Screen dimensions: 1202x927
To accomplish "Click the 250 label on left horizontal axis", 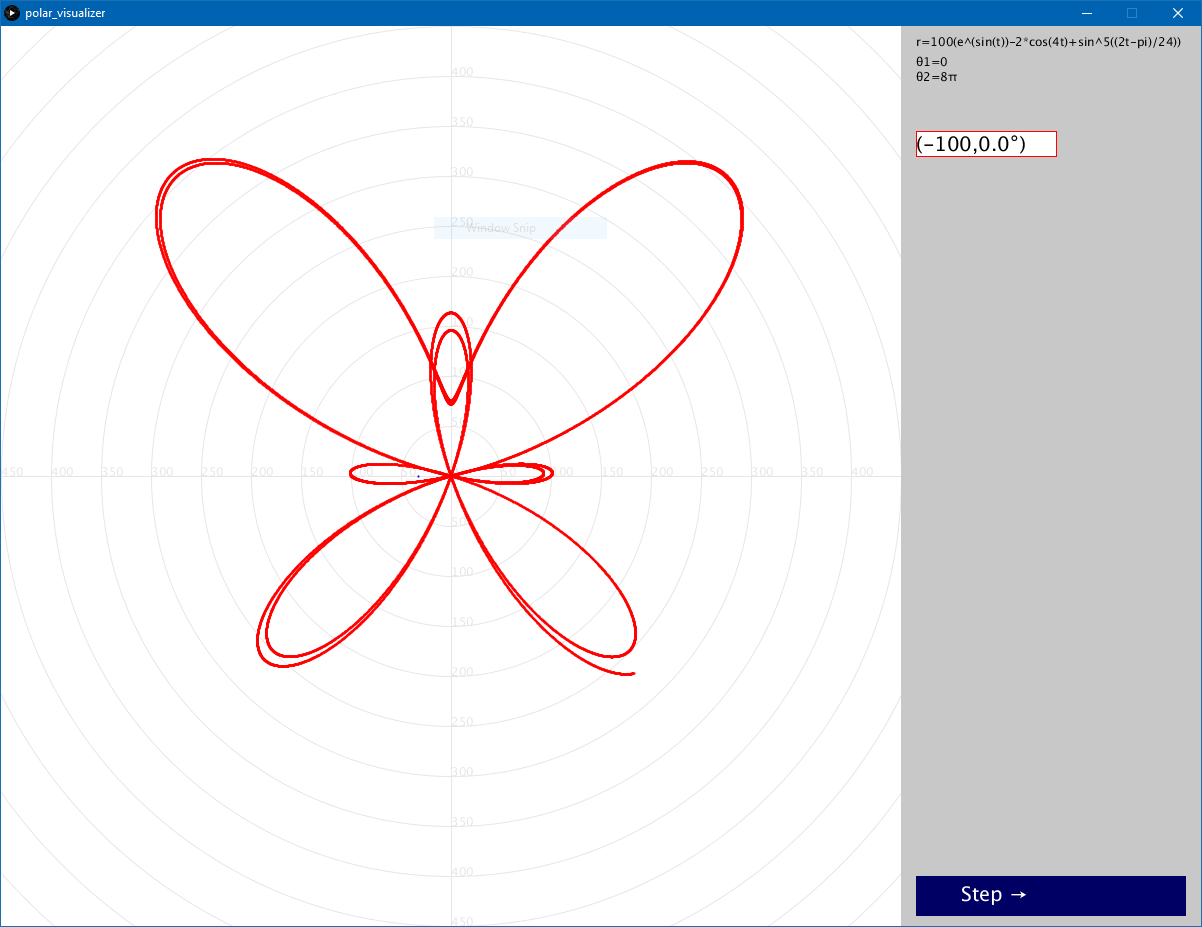I will pos(212,472).
